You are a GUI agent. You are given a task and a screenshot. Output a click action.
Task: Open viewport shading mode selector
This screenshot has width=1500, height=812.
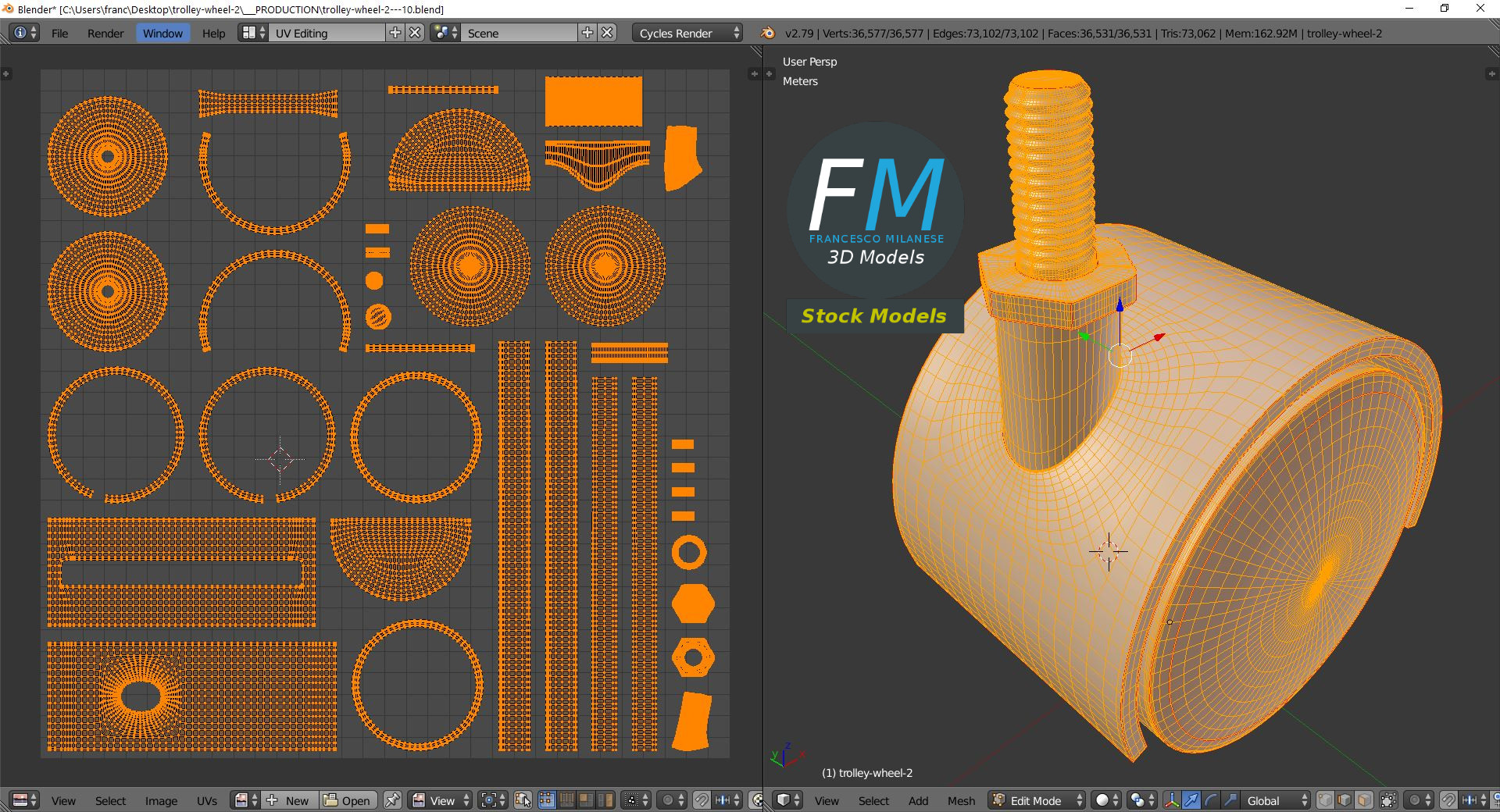(x=1105, y=800)
